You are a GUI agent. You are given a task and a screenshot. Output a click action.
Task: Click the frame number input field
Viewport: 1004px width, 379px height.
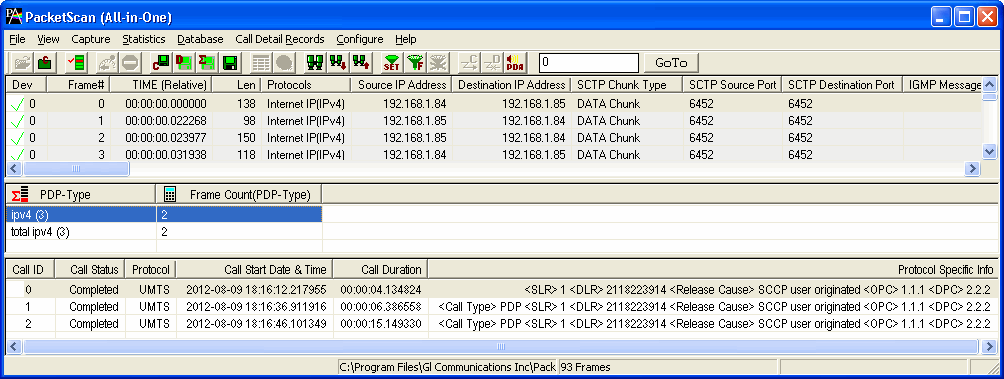click(589, 63)
